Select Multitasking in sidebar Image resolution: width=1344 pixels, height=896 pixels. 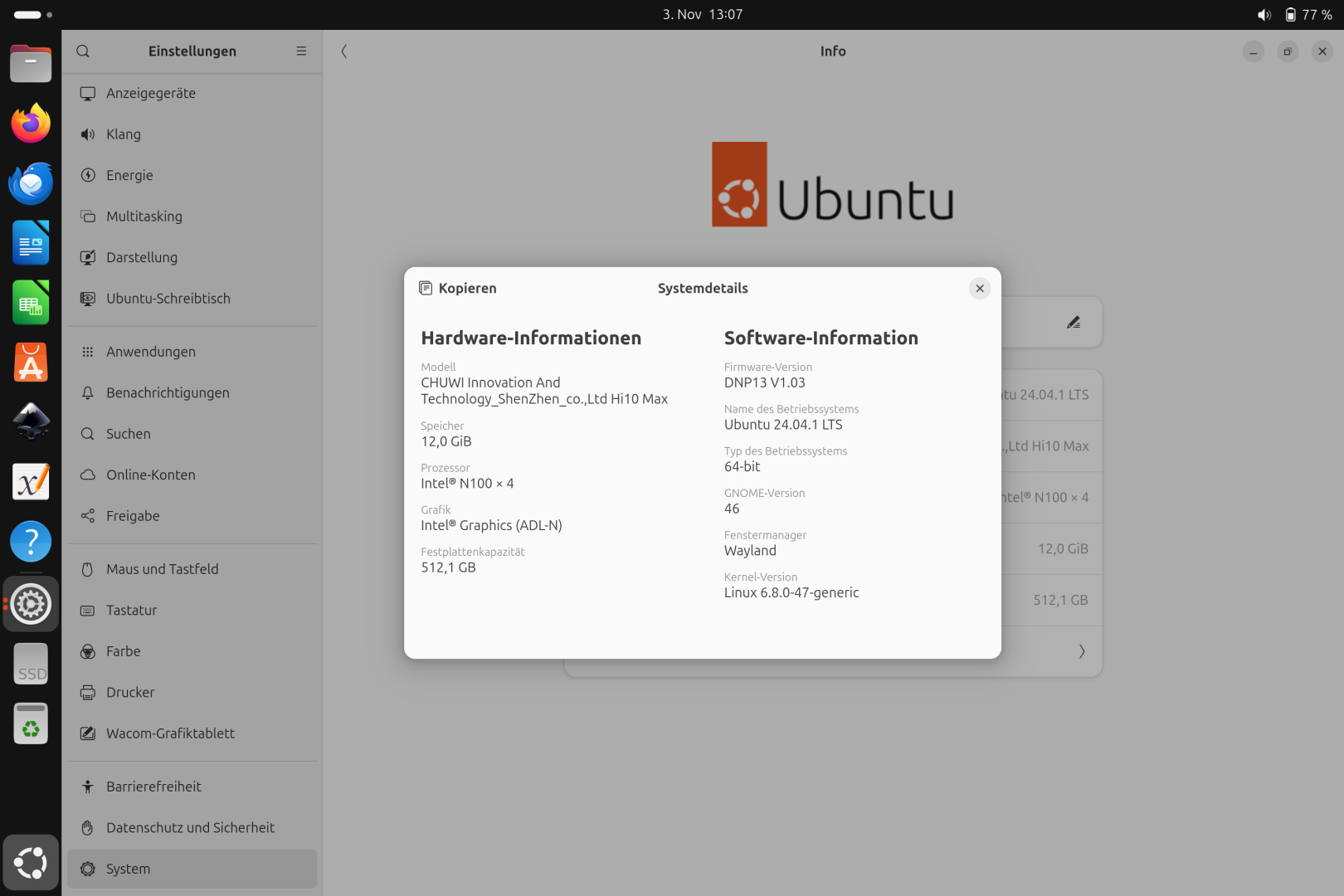tap(192, 217)
